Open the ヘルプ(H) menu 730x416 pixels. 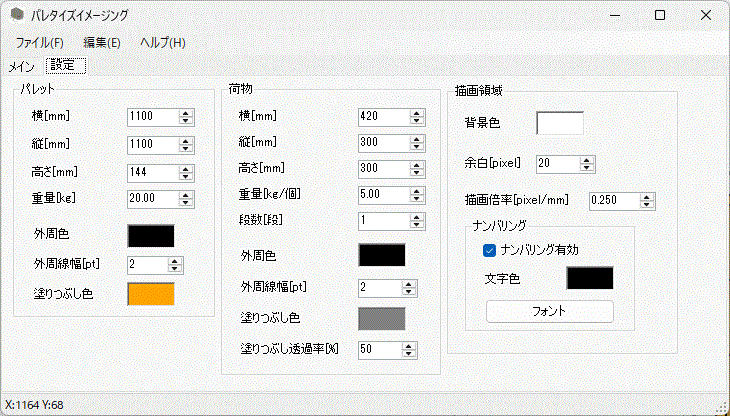[162, 42]
